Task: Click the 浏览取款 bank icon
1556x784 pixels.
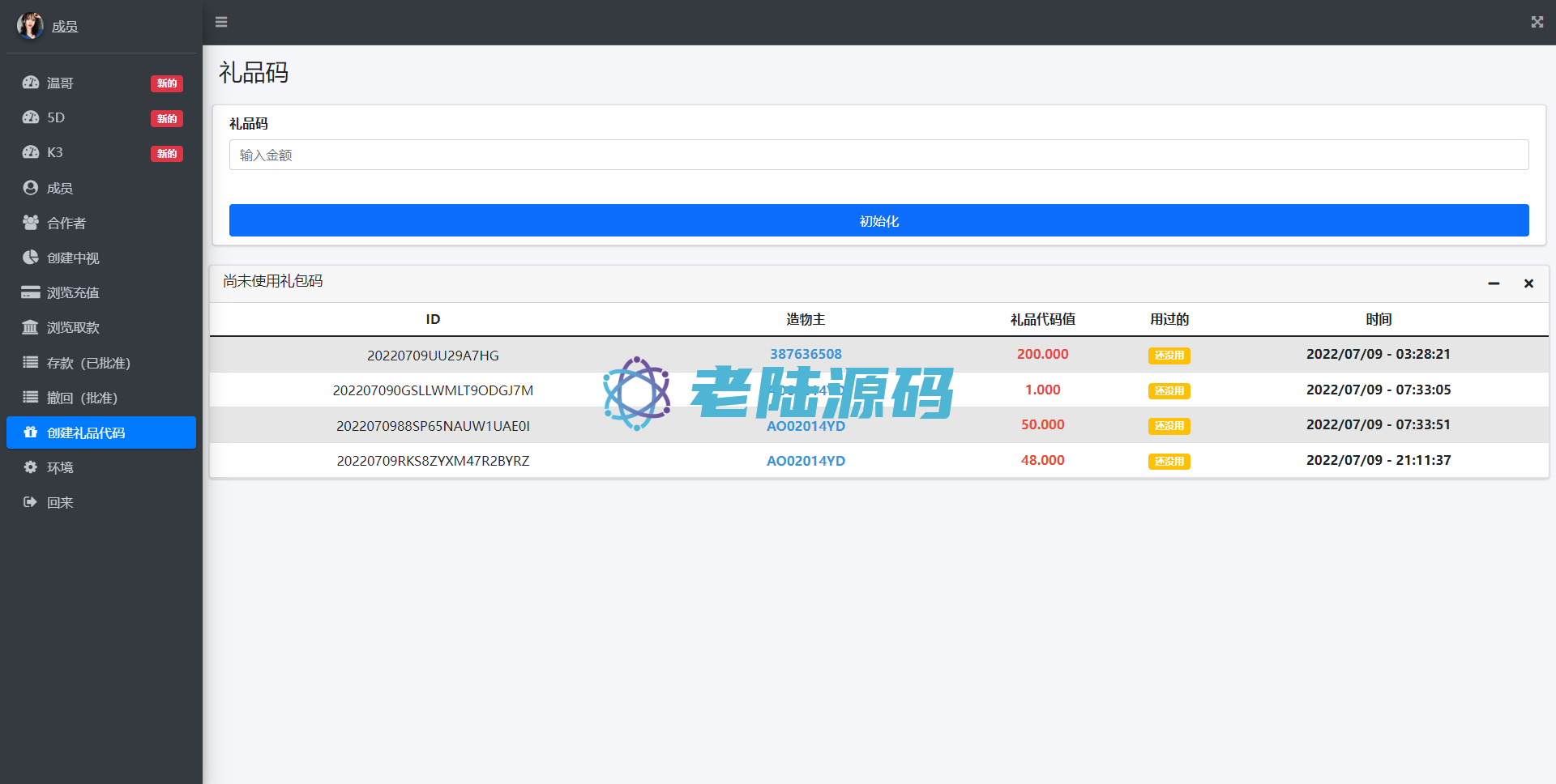Action: [x=31, y=327]
